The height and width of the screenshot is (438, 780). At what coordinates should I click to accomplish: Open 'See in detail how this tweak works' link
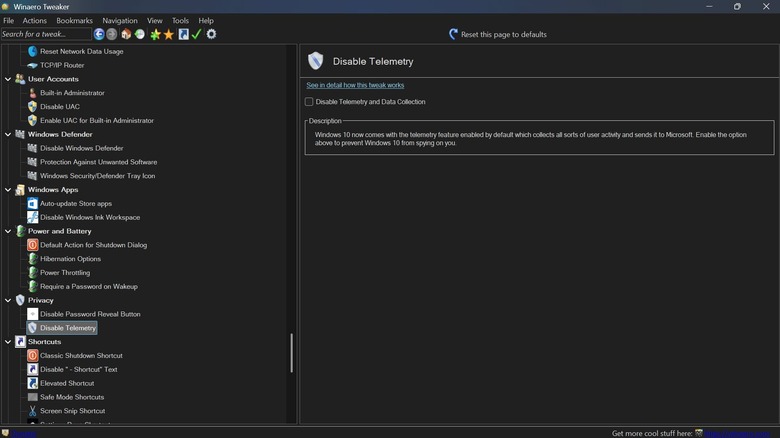point(355,85)
